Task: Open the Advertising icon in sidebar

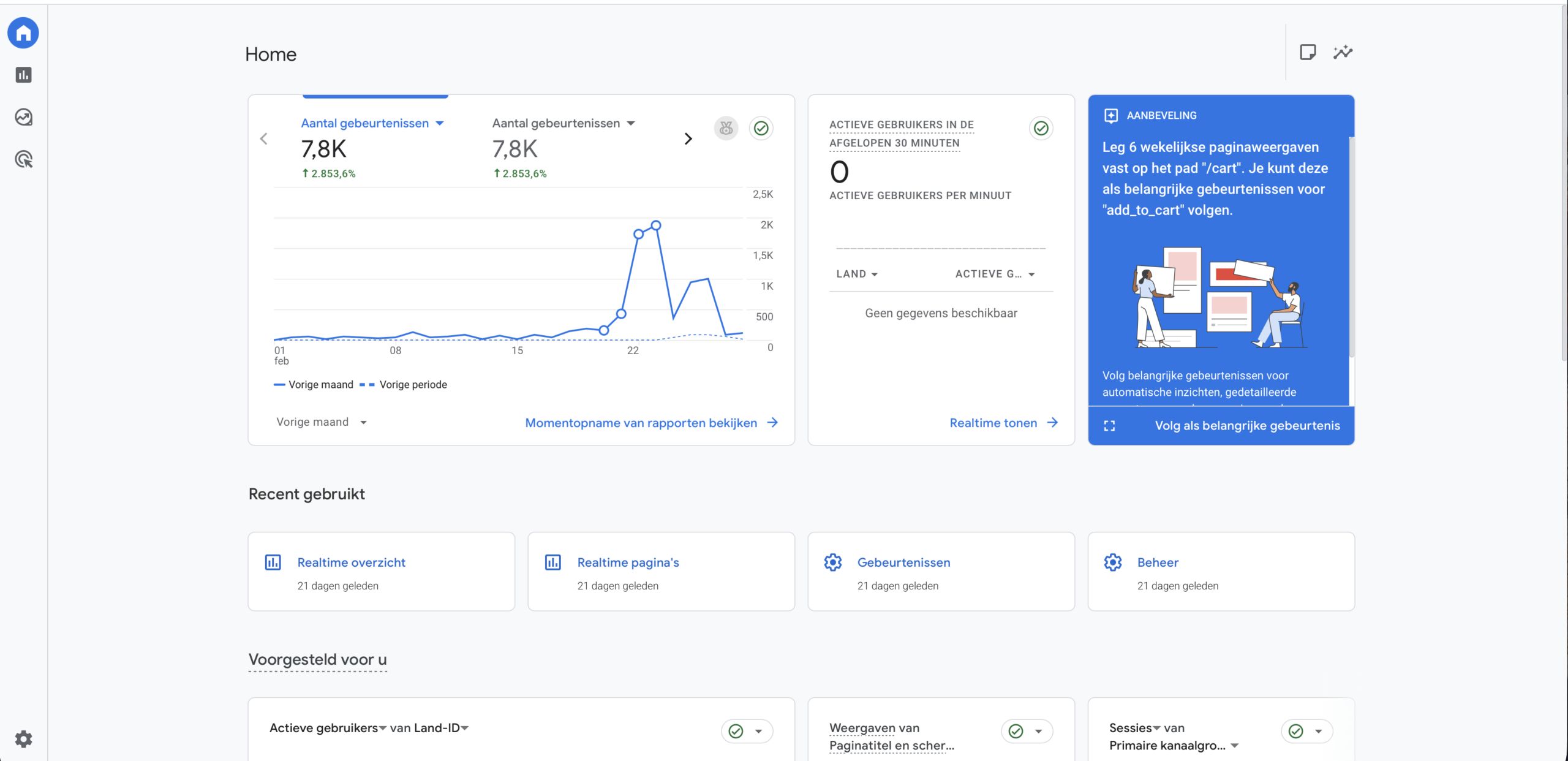Action: (23, 159)
